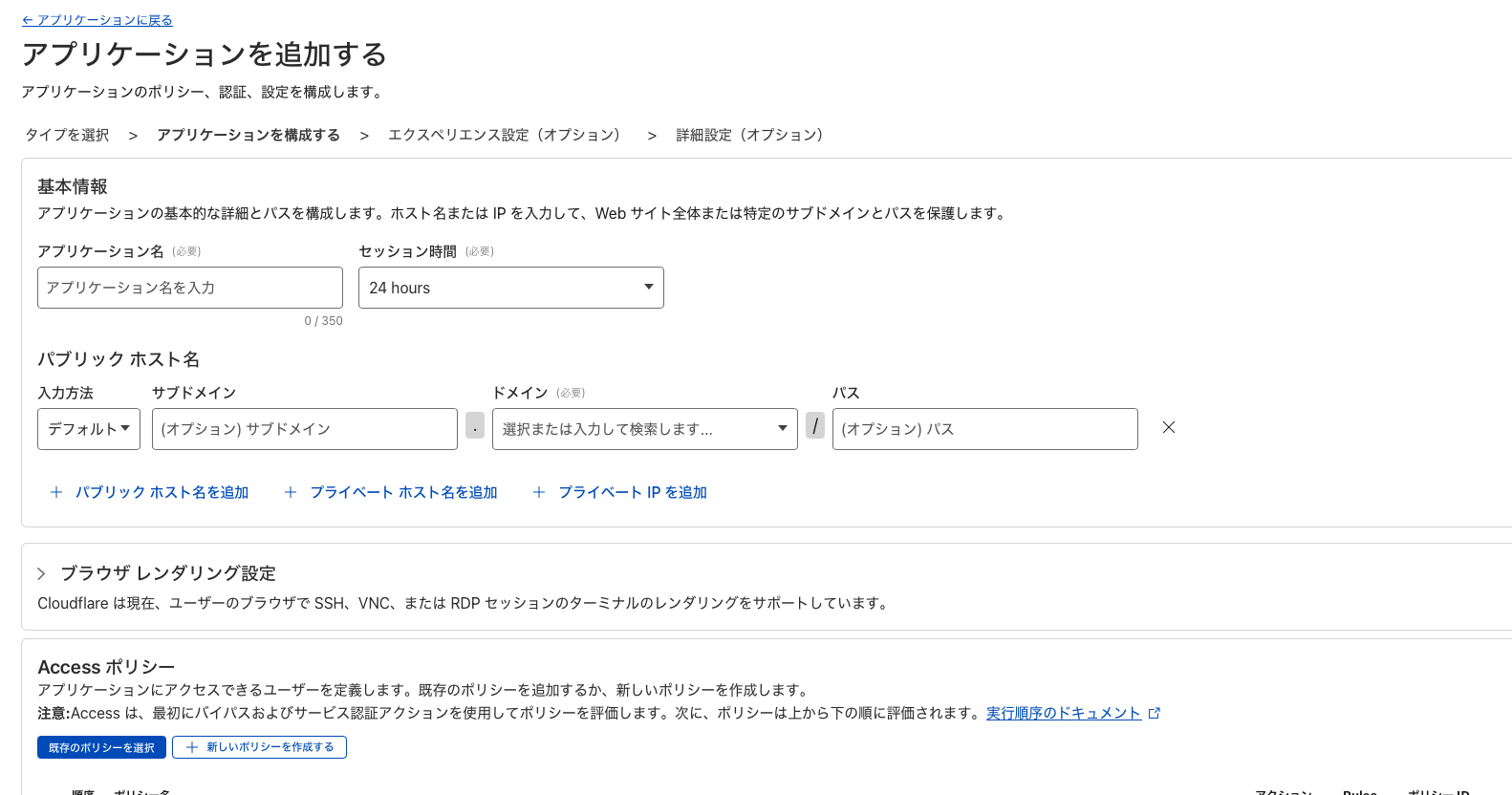Screen dimensions: 1512x795
Task: Click the パブリック ホスト名 heading
Action: [x=119, y=359]
